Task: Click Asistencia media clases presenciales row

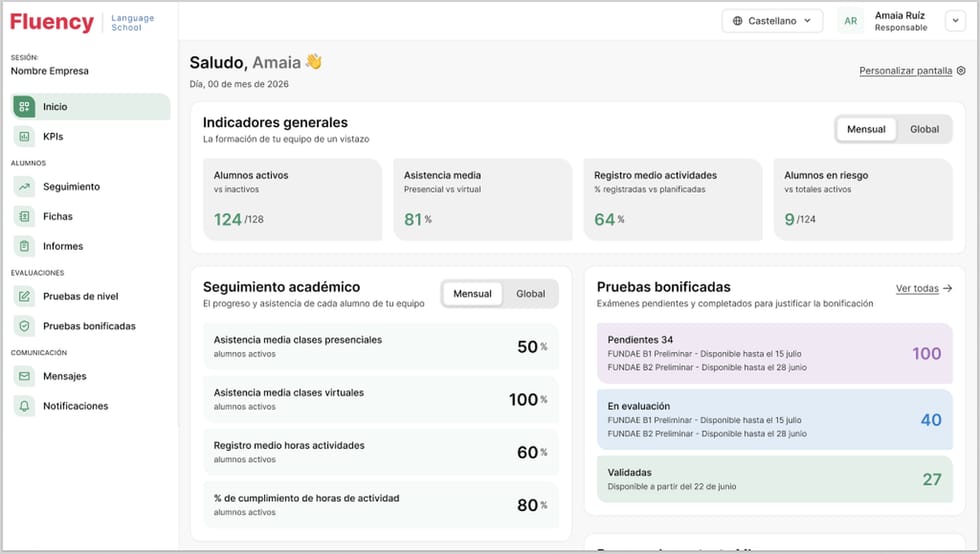Action: [x=381, y=346]
